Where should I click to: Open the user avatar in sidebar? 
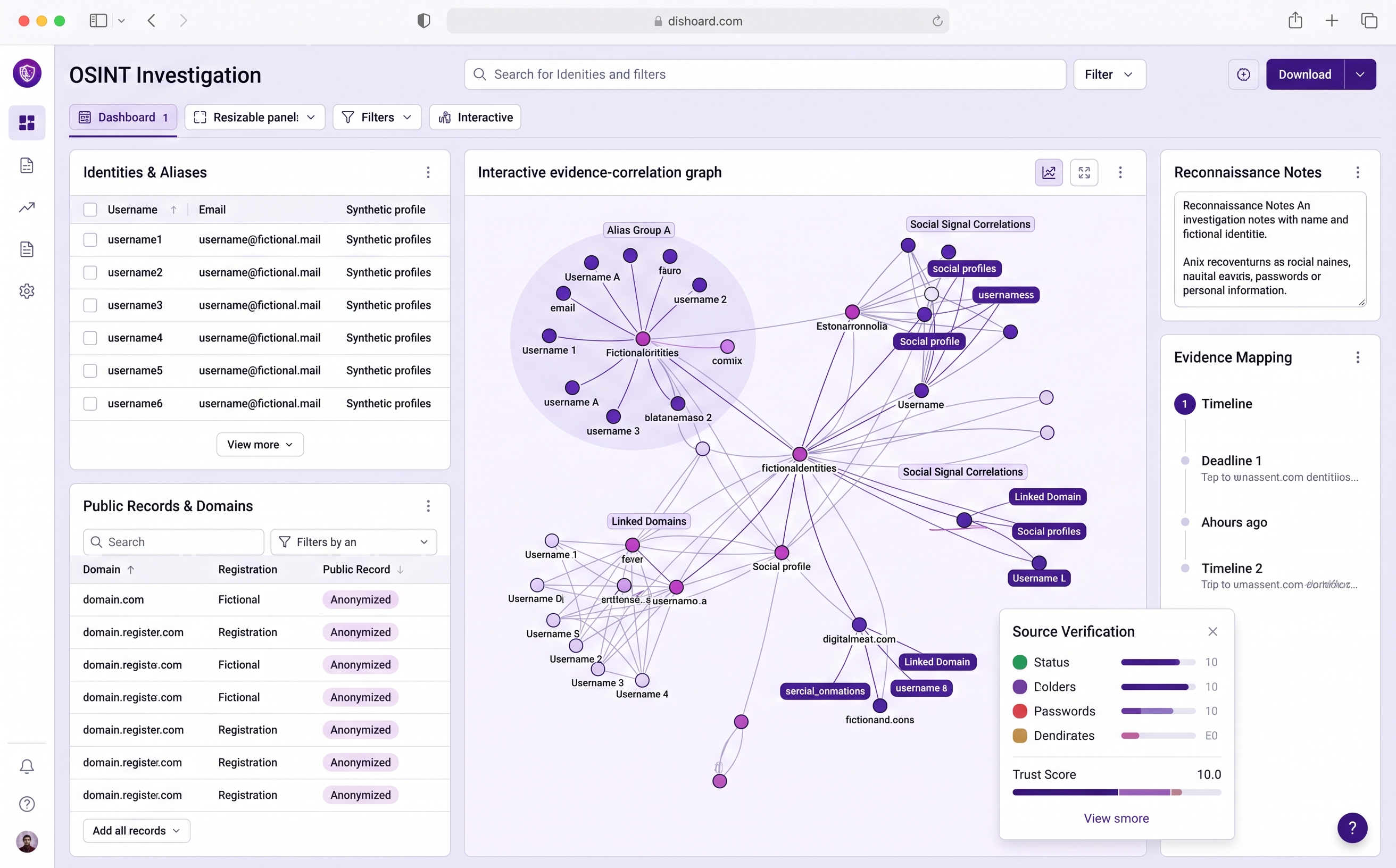(x=27, y=841)
